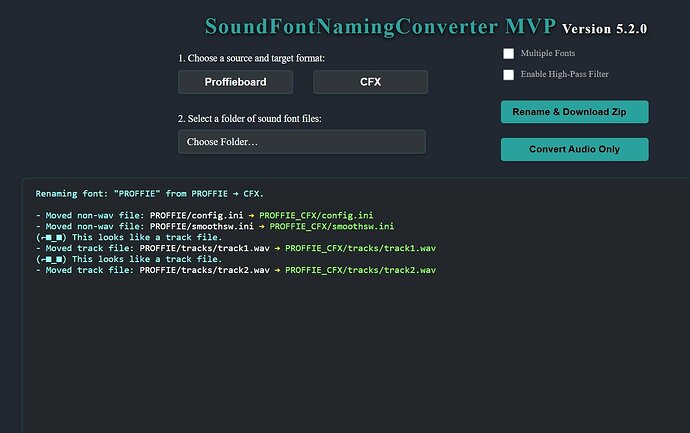Screen dimensions: 690x433
Task: Click Rename & Download Zip button
Action: tap(574, 112)
